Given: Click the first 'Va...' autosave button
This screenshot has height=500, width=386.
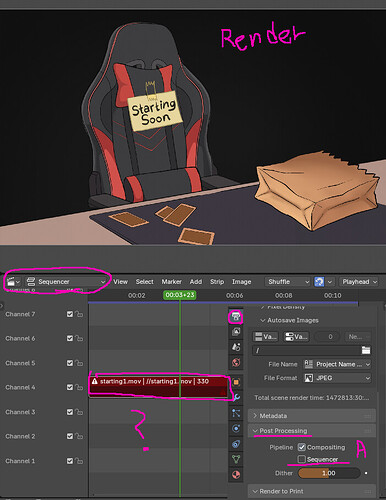Looking at the screenshot, I should 265,337.
